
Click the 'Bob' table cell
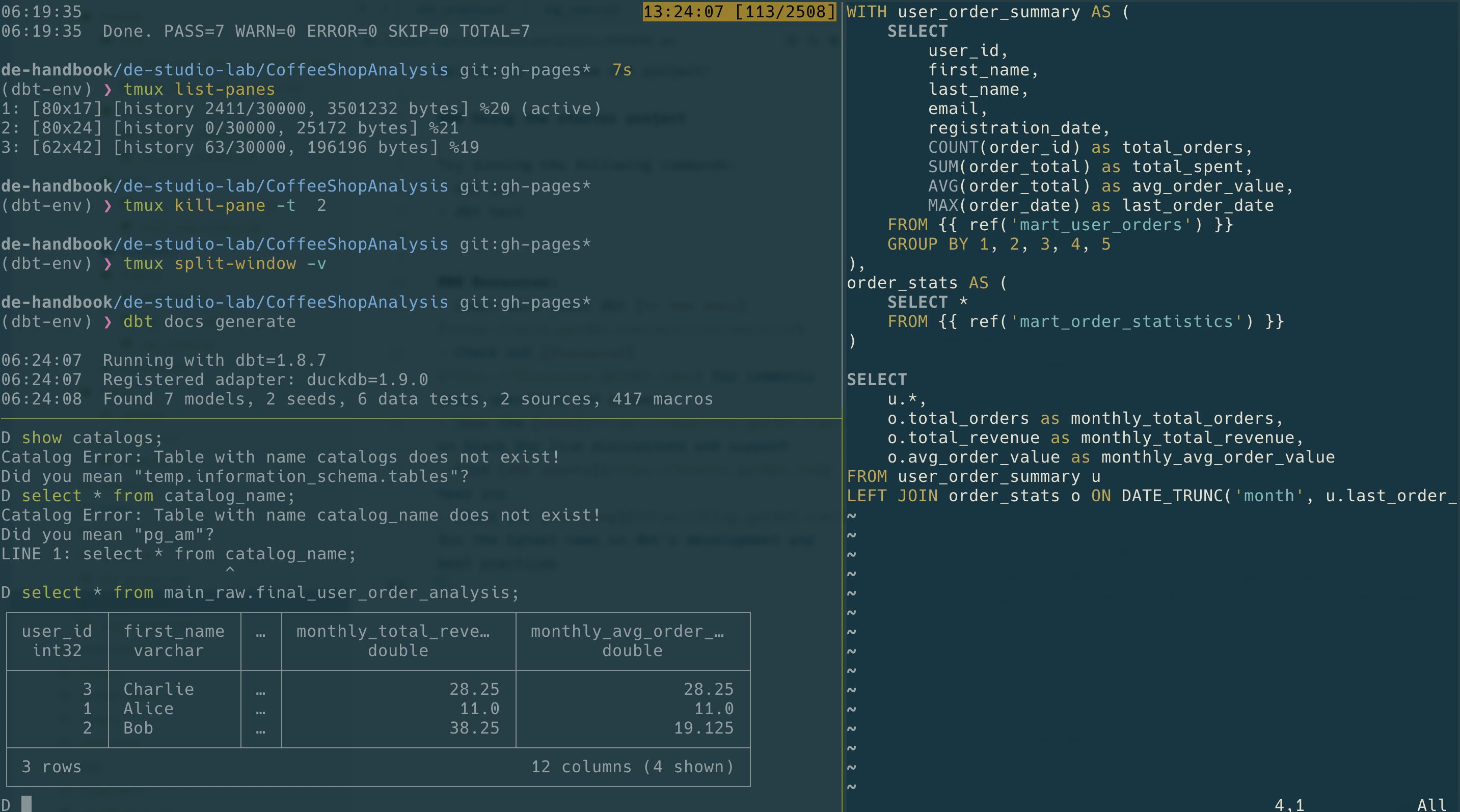point(138,727)
